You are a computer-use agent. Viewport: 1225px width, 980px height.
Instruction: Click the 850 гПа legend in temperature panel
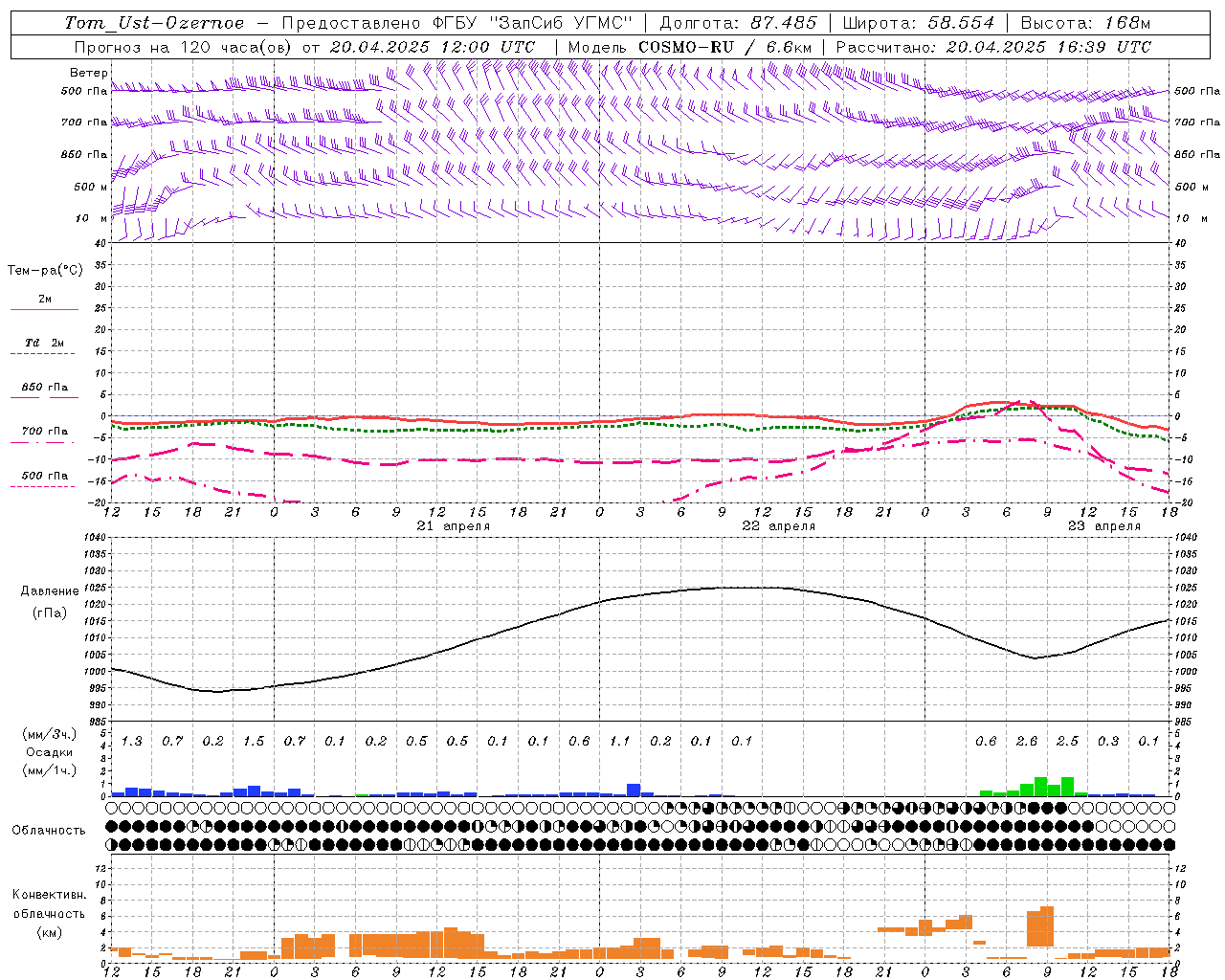point(45,388)
